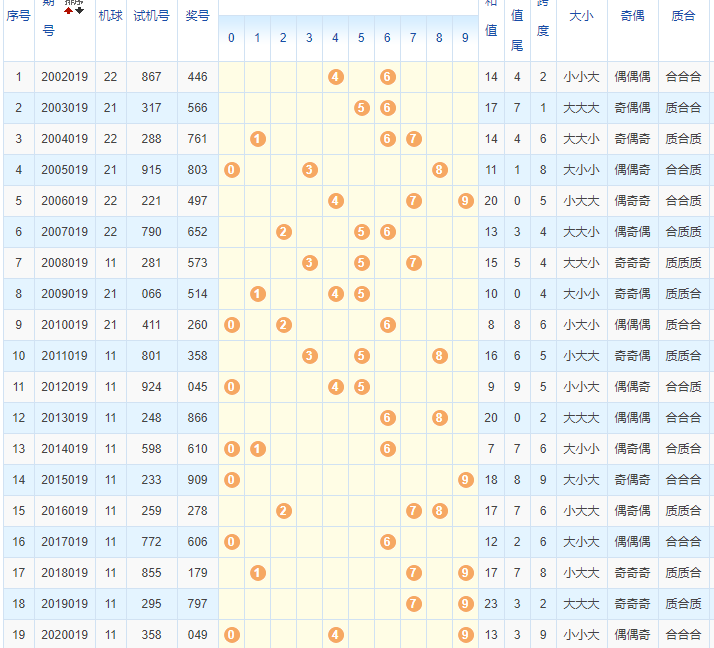Click orange ball 1 in row 2004019
Viewport: 714px width, 648px height.
(x=257, y=139)
